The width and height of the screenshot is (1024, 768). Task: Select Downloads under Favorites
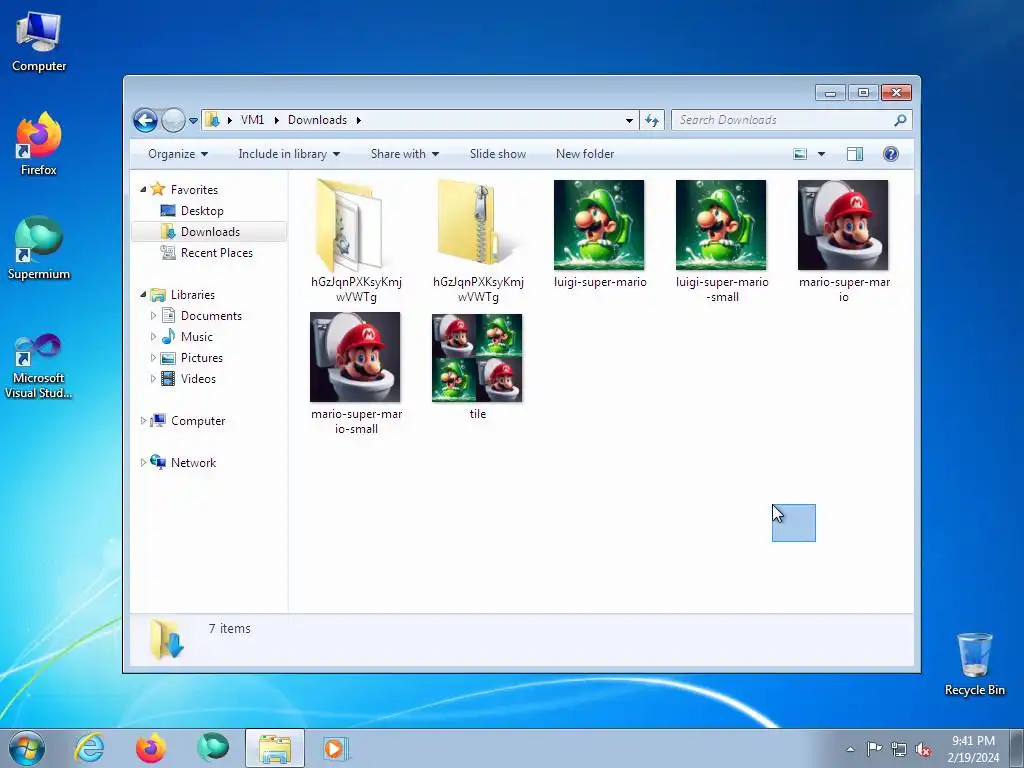tap(210, 232)
